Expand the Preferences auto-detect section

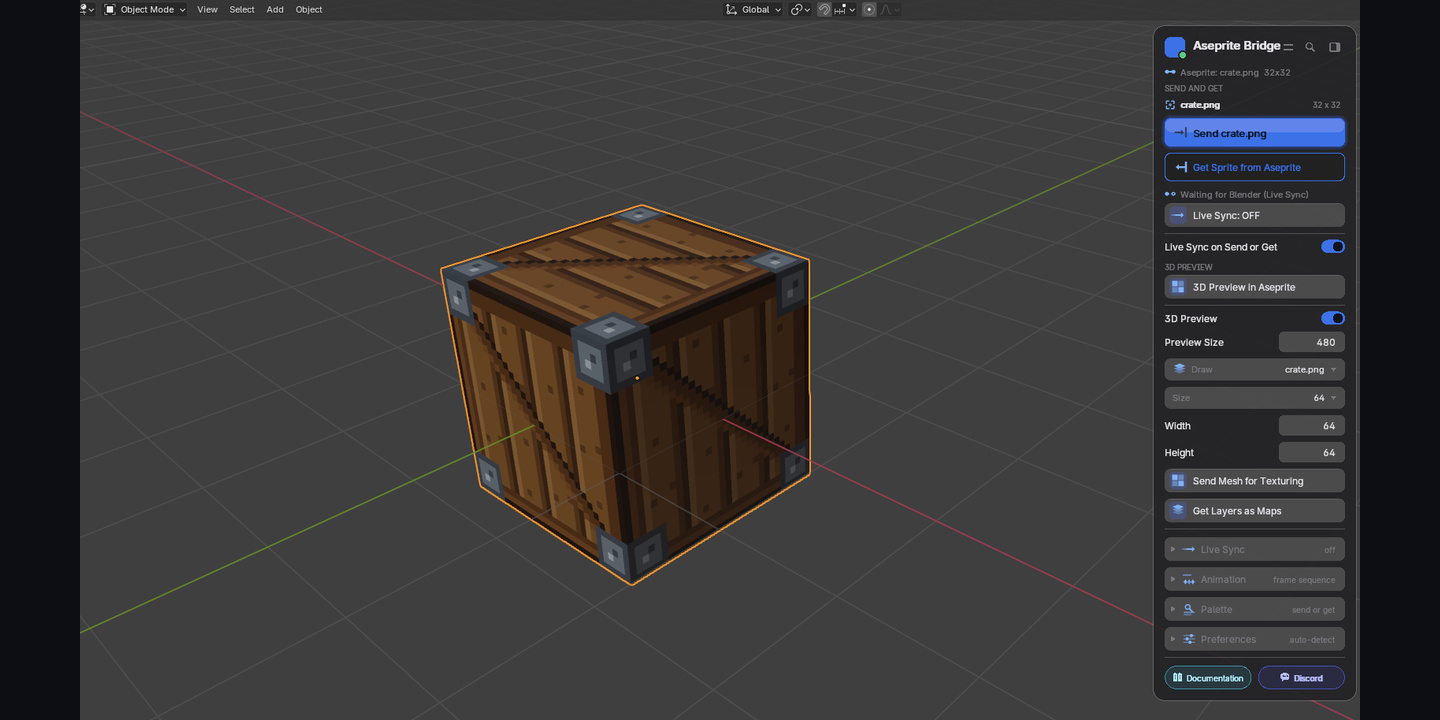[1255, 639]
